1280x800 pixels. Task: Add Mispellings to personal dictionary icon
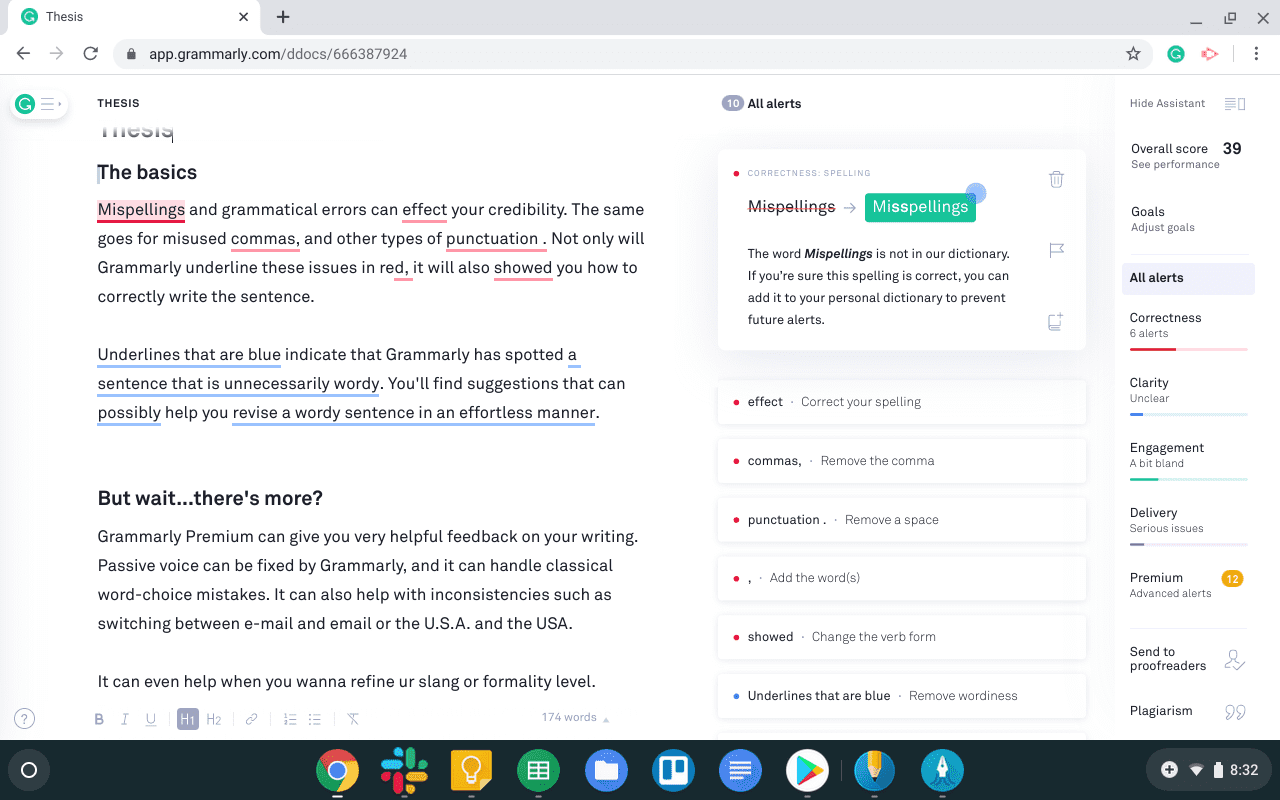[1055, 321]
